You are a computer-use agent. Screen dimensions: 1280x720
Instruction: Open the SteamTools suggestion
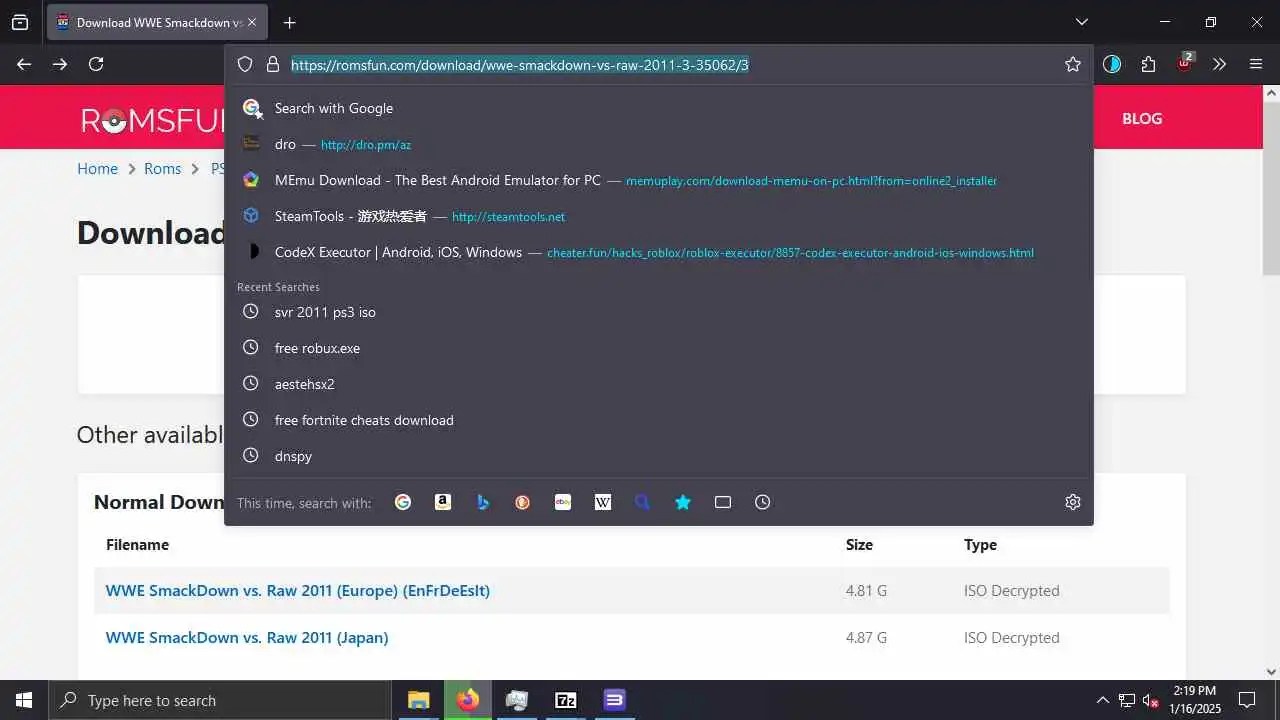point(659,216)
